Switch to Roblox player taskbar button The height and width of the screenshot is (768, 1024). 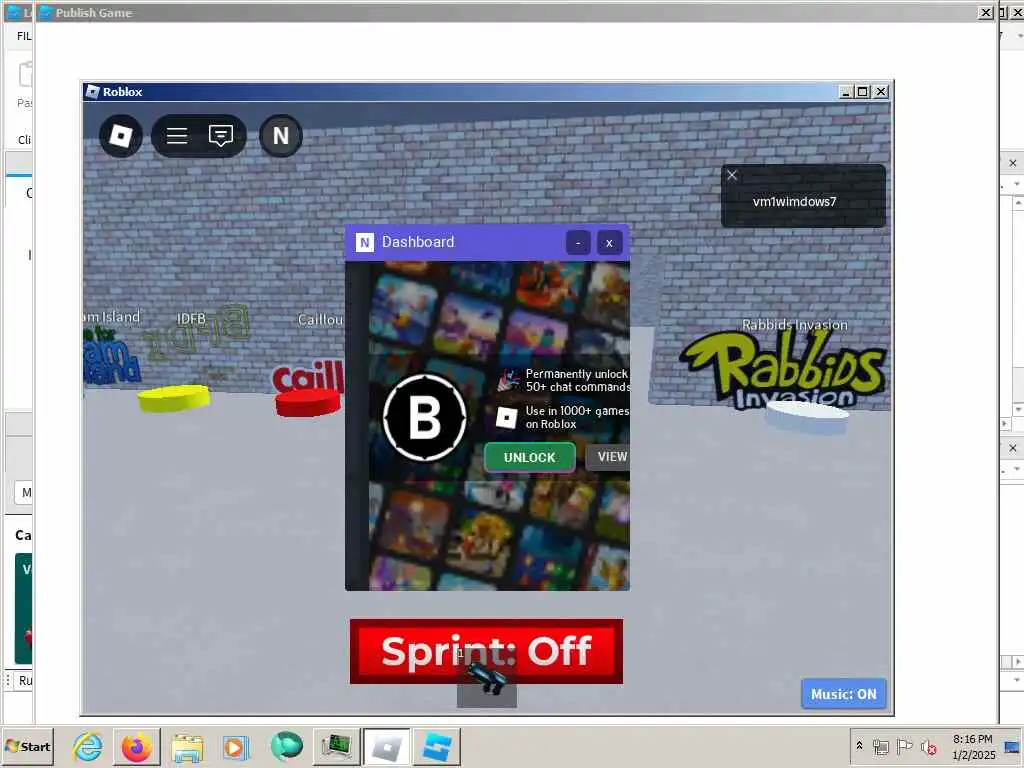pos(387,747)
